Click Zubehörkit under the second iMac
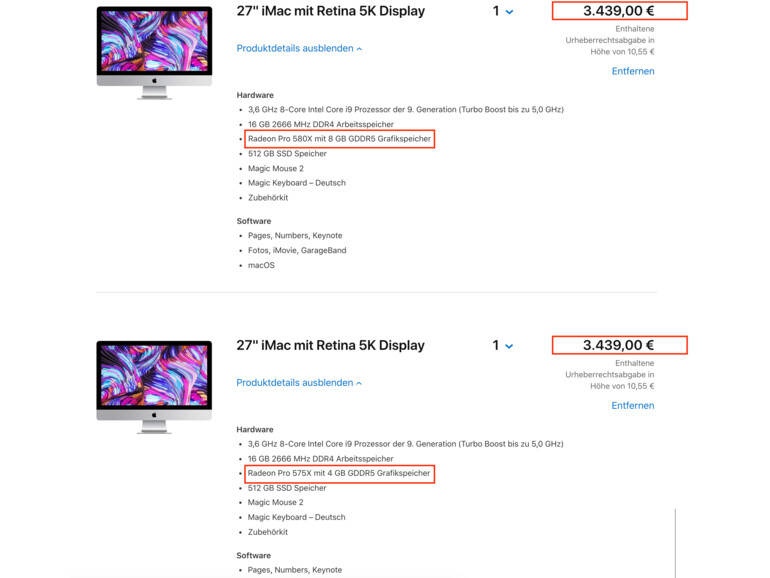 tap(271, 532)
